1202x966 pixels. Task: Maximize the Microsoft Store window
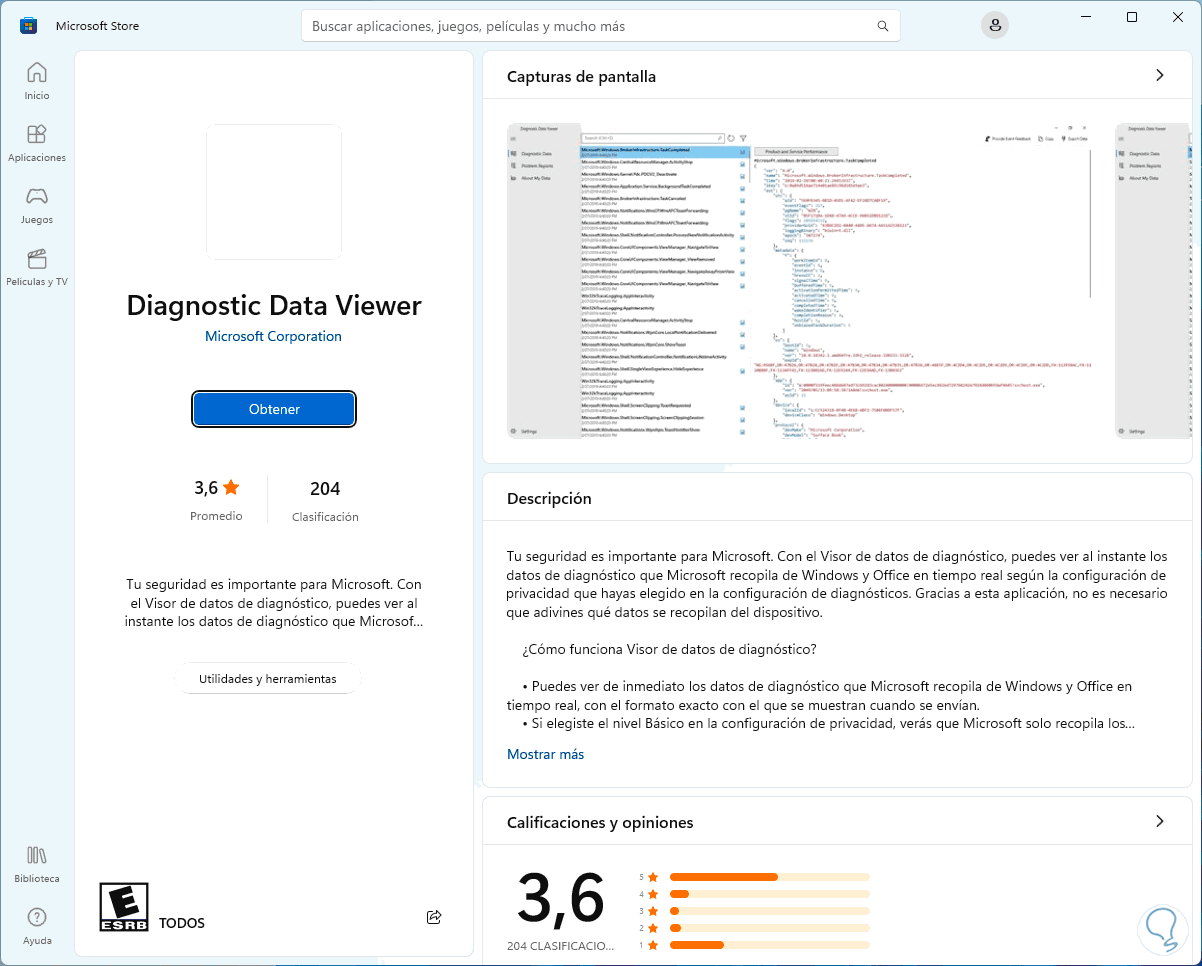[1132, 17]
